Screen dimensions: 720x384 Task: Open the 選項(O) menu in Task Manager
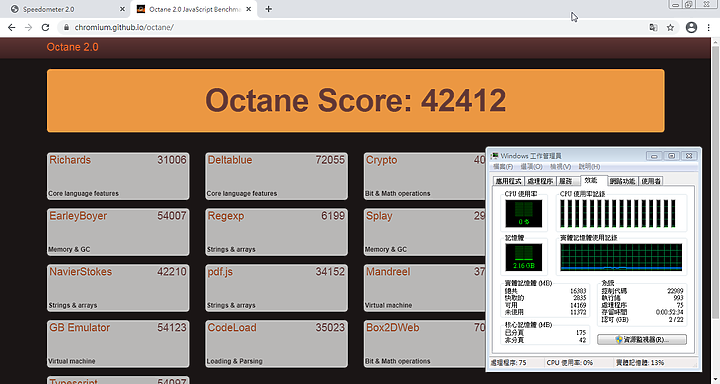[x=531, y=167]
